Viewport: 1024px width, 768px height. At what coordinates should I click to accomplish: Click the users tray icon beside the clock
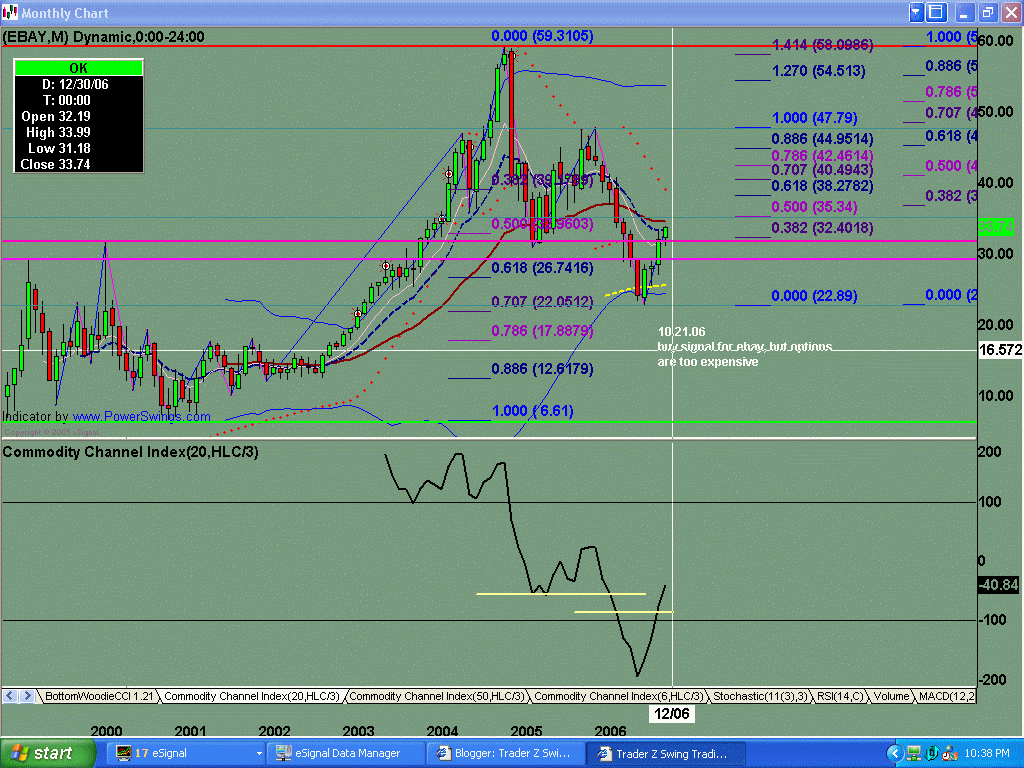(x=950, y=754)
